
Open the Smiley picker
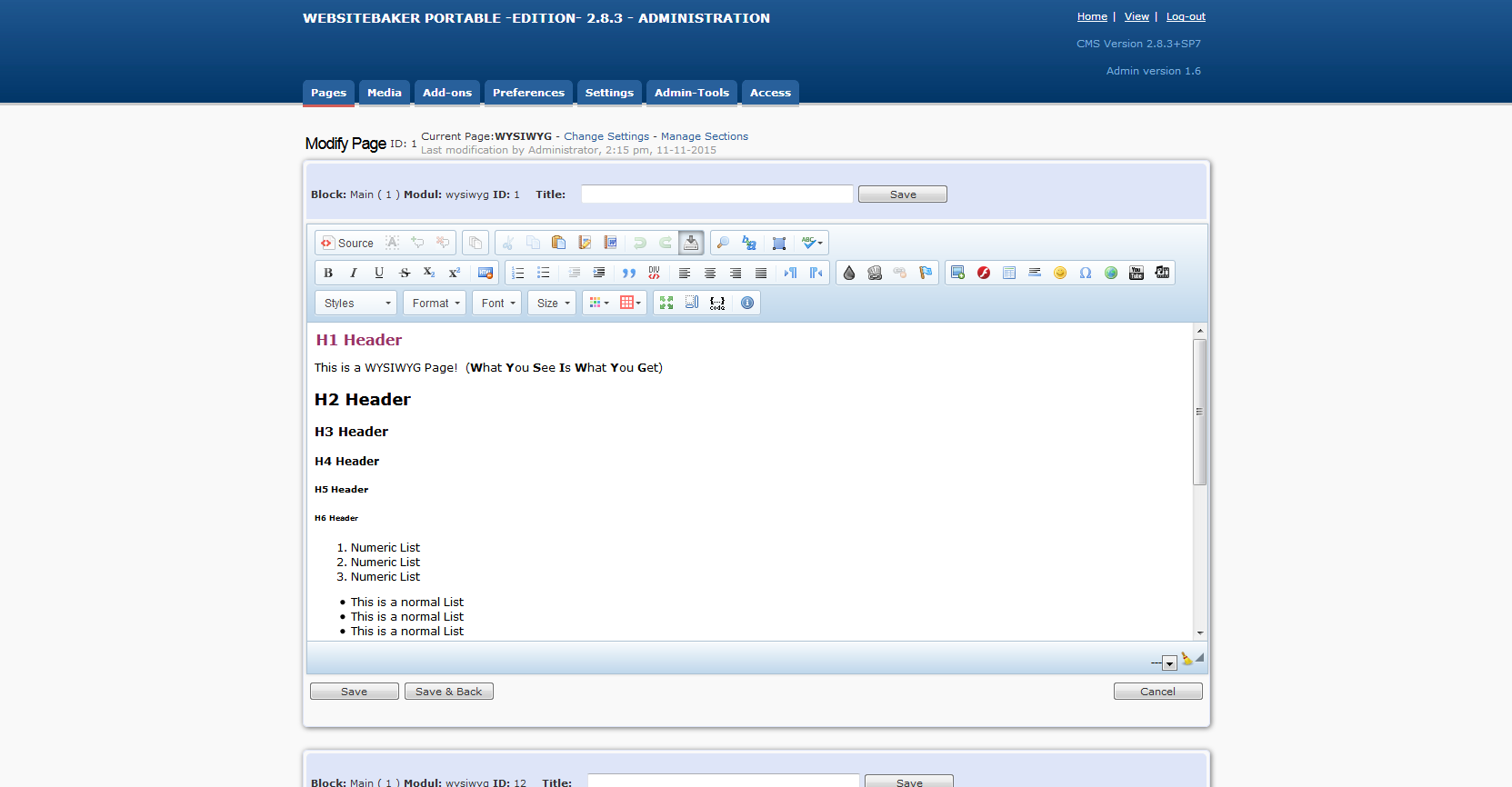click(x=1060, y=273)
